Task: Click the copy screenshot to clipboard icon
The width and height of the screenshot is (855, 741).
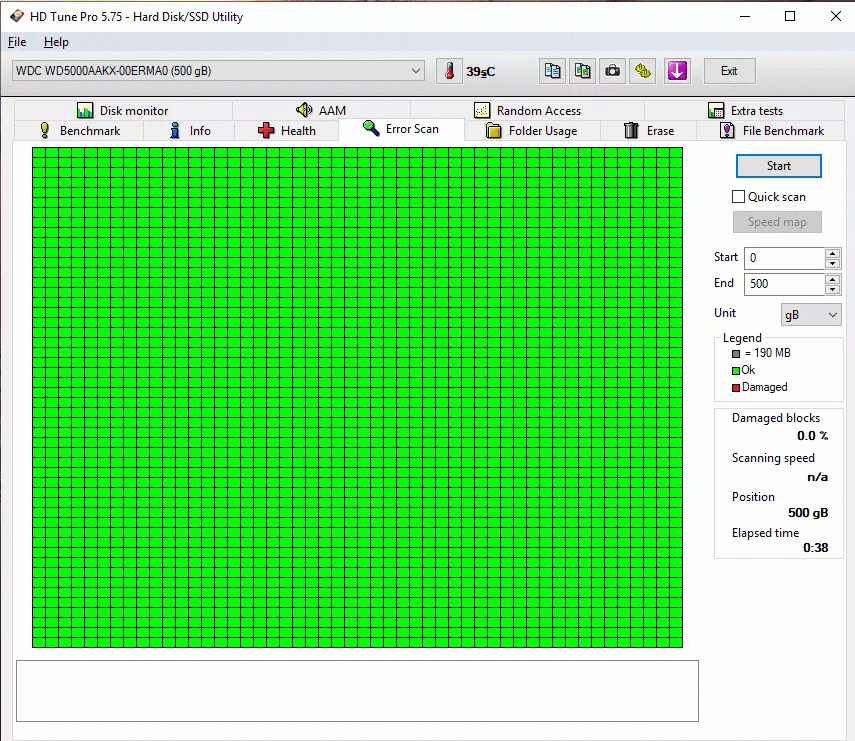Action: click(582, 71)
